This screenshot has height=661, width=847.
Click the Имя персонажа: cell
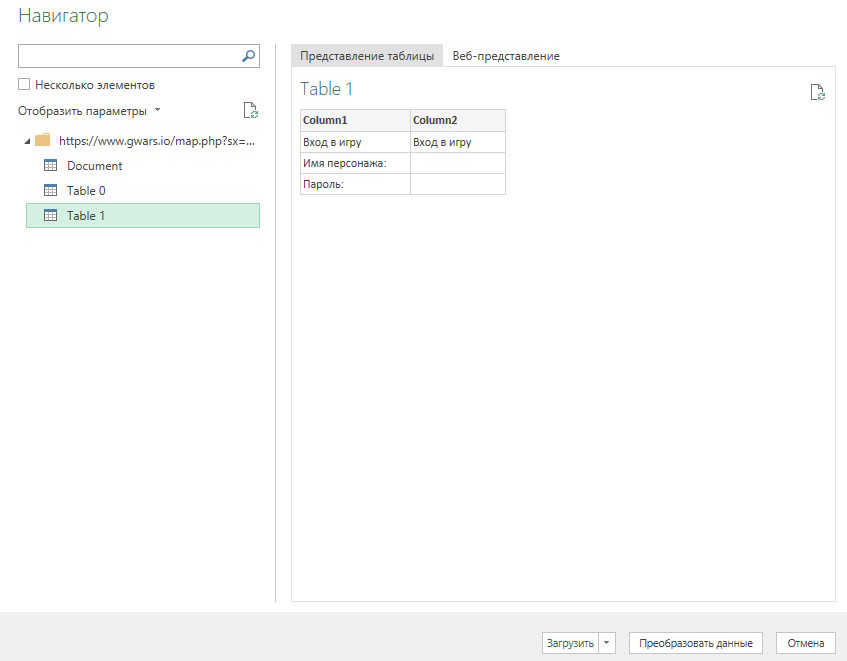point(355,163)
